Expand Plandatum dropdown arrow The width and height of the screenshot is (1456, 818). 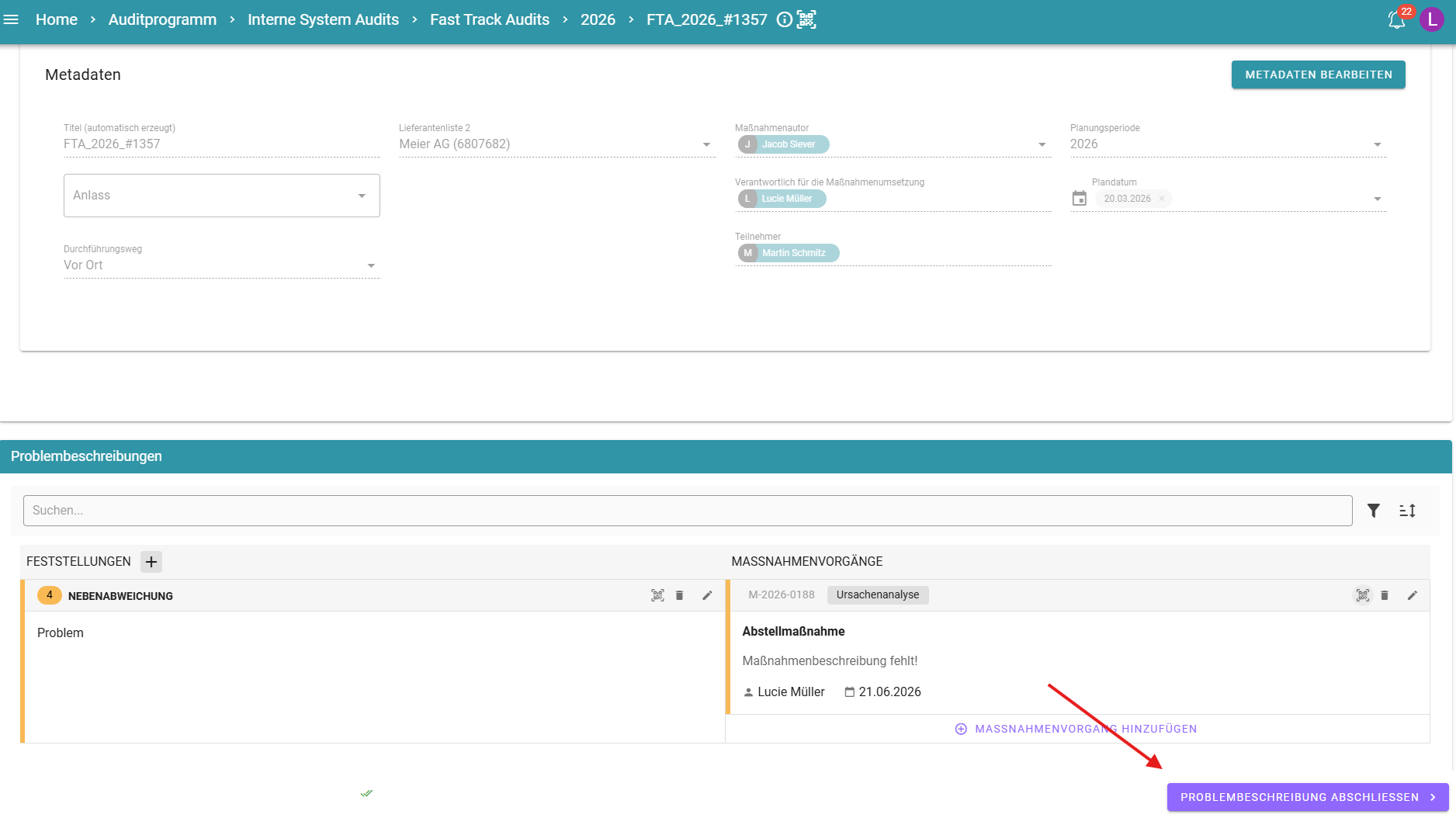[1378, 199]
